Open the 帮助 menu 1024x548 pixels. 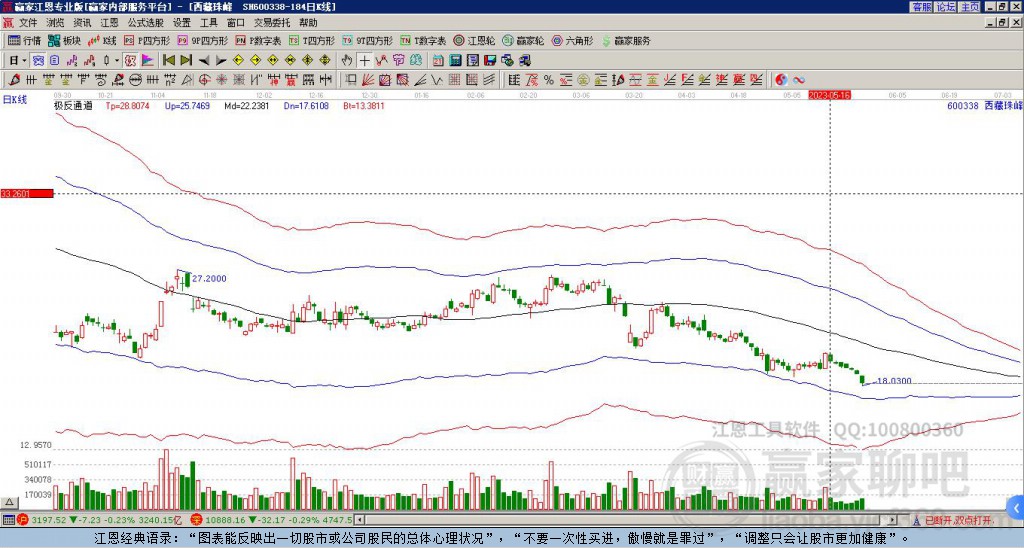click(x=308, y=23)
